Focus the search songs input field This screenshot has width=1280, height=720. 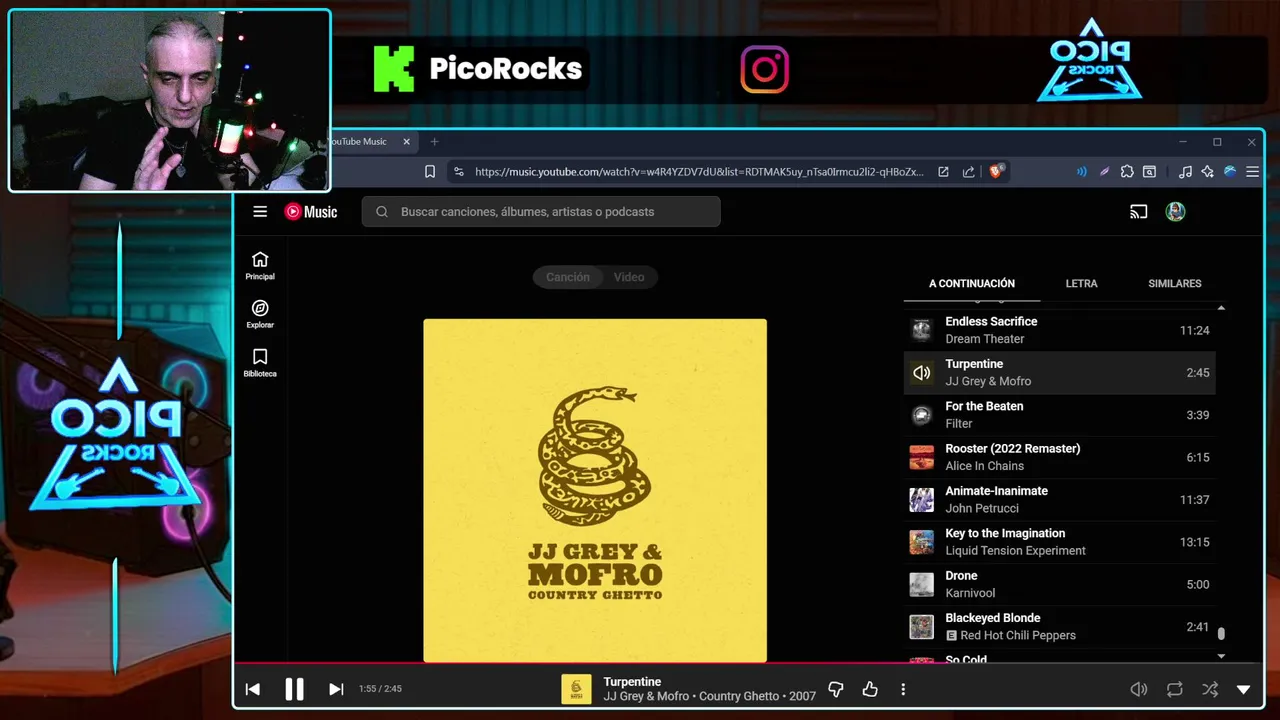pyautogui.click(x=541, y=211)
